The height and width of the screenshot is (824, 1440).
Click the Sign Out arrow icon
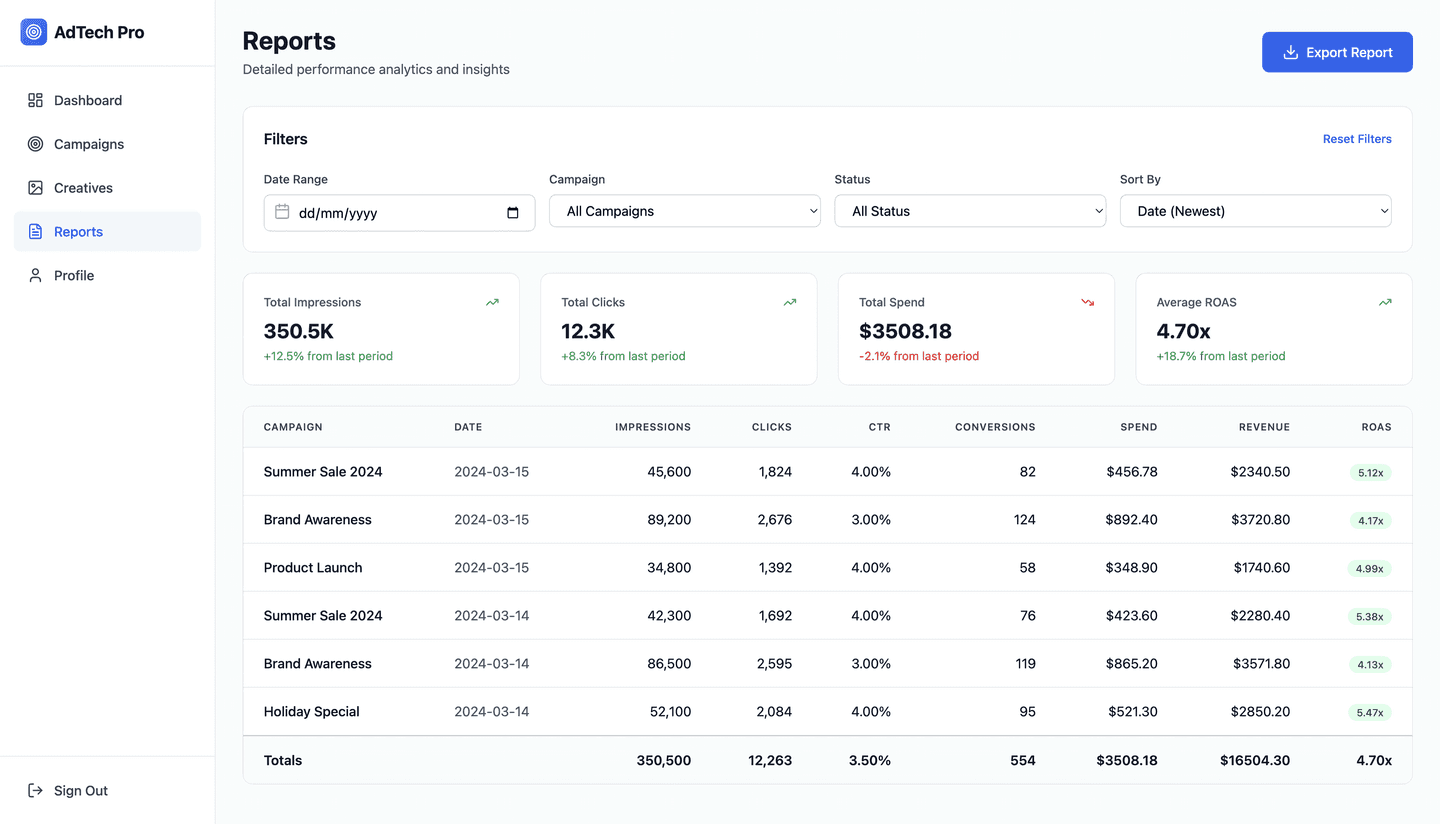point(35,791)
